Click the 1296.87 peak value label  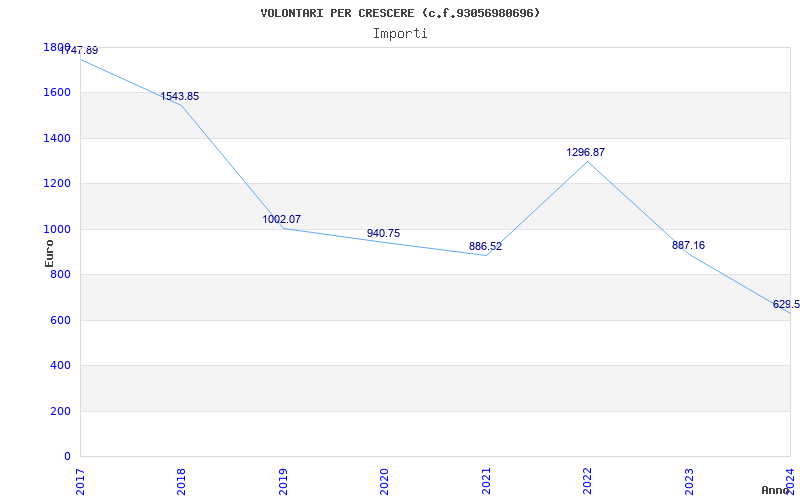585,152
